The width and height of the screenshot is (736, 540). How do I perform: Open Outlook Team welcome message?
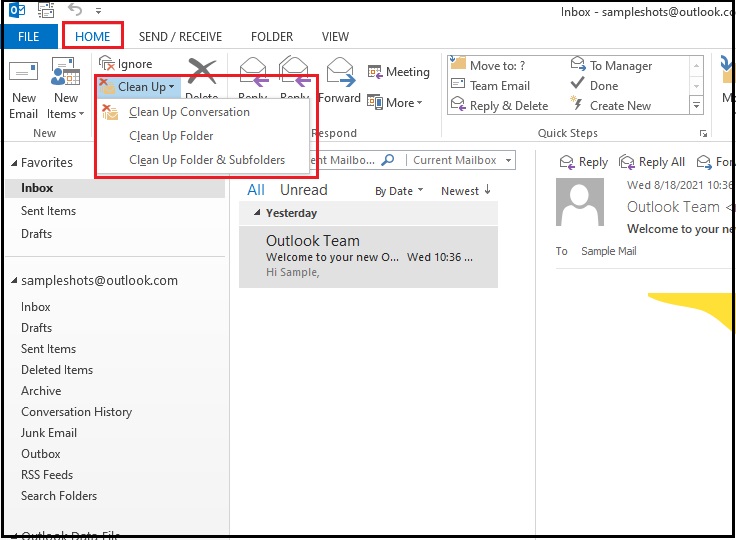coord(368,256)
